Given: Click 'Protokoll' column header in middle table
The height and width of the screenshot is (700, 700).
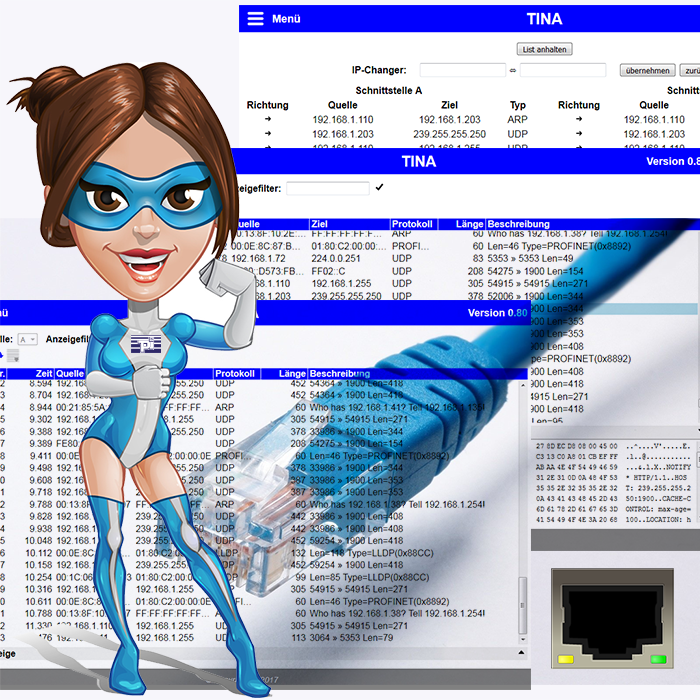Looking at the screenshot, I should (412, 224).
